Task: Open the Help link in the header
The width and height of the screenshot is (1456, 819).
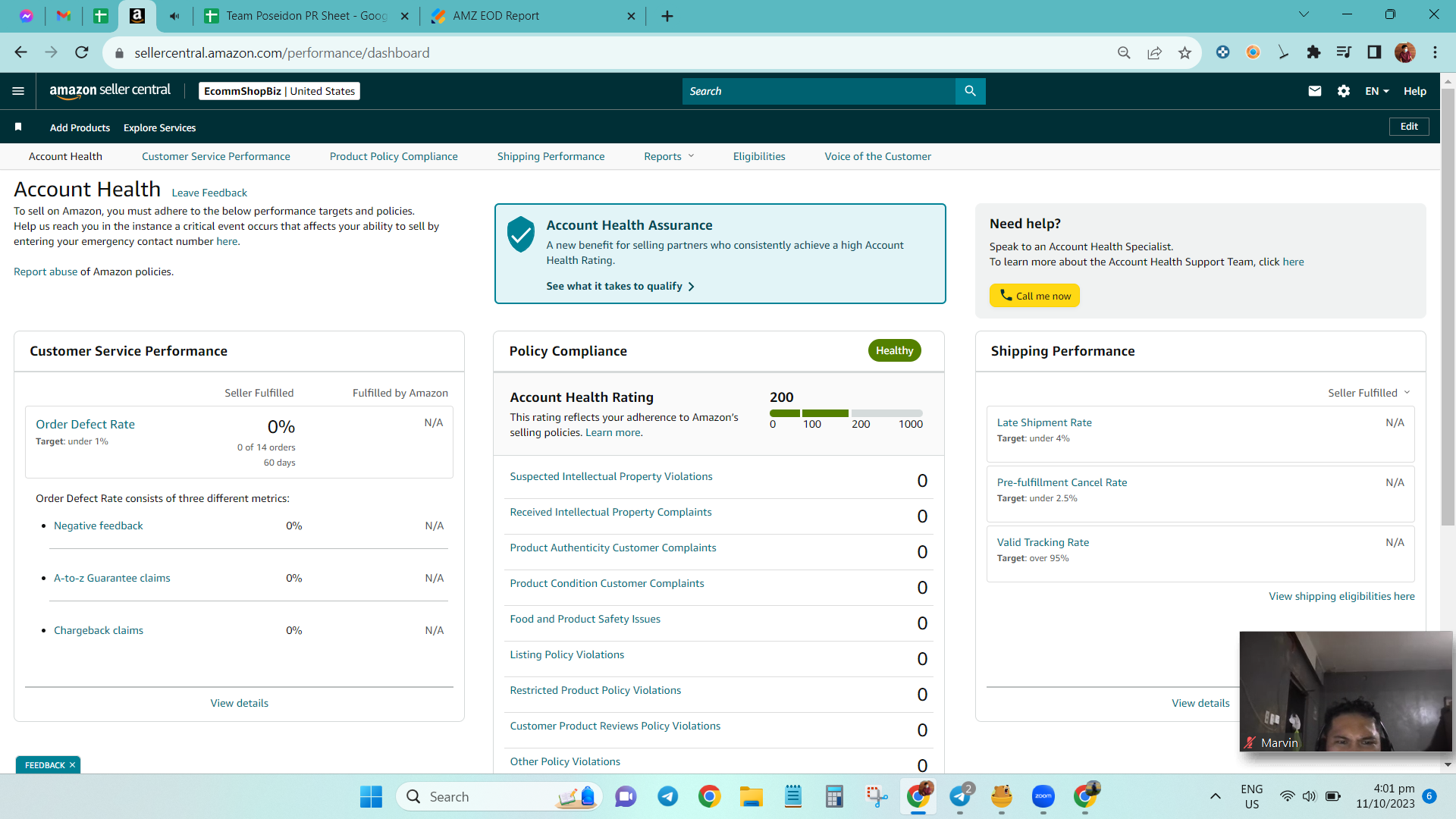Action: tap(1415, 91)
